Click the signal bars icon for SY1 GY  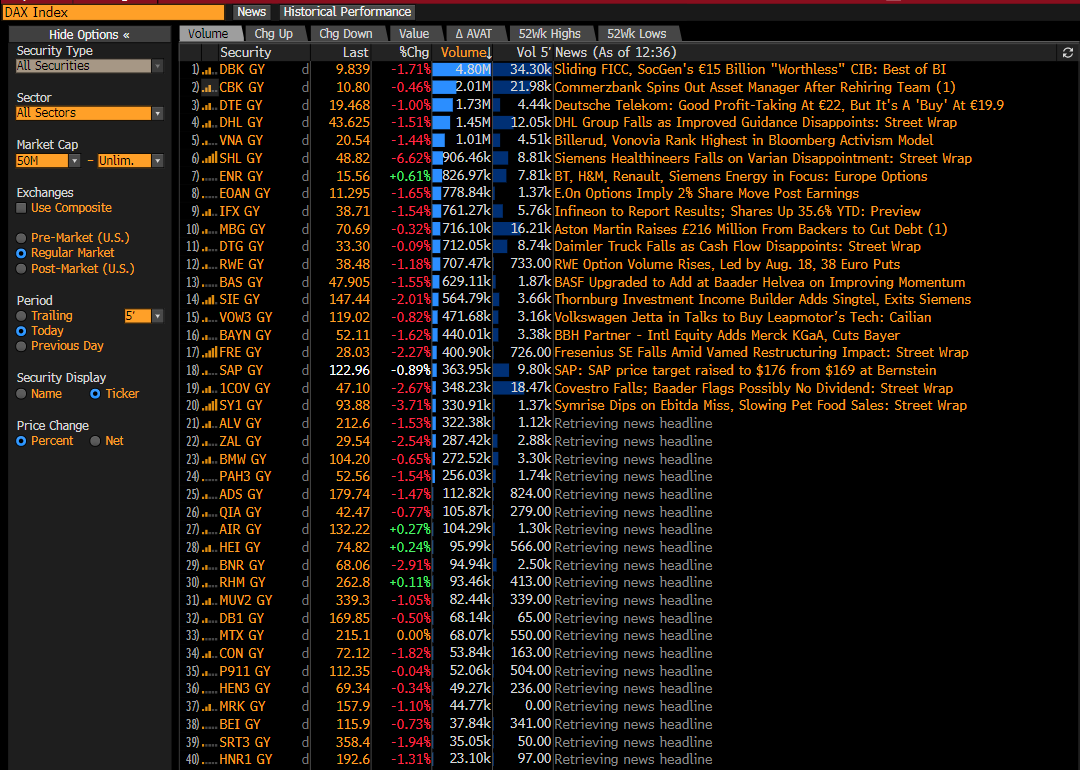(209, 406)
